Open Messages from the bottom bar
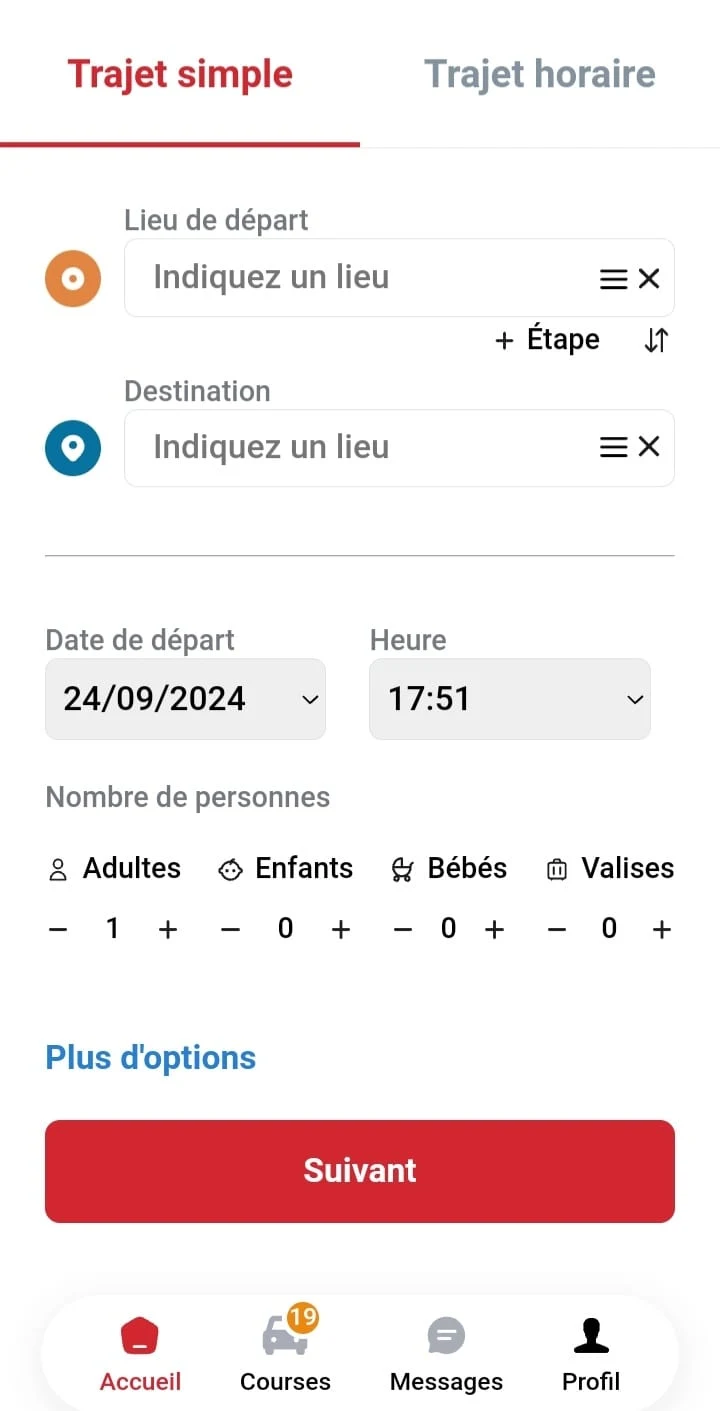This screenshot has height=1411, width=720. tap(446, 1355)
